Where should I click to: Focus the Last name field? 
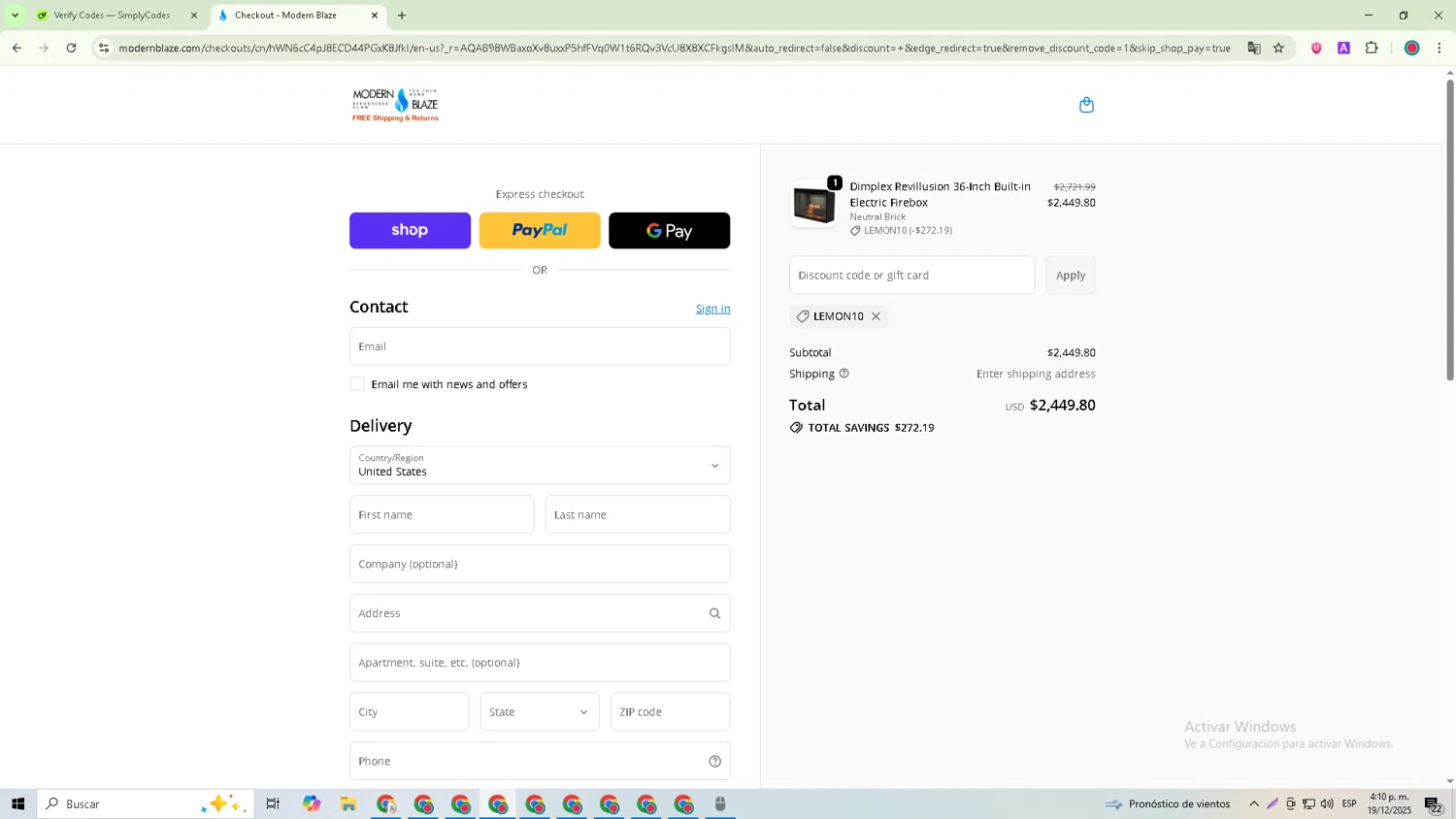pyautogui.click(x=638, y=515)
